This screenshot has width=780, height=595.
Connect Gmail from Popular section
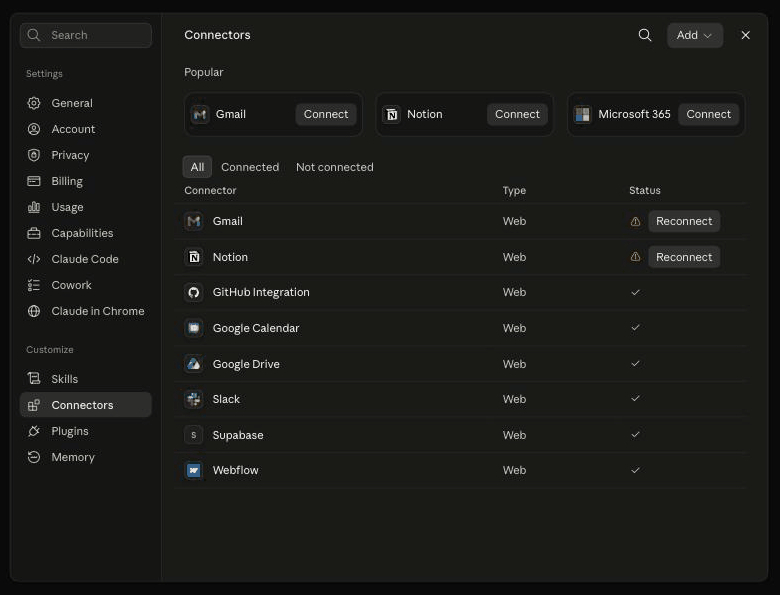tap(326, 114)
